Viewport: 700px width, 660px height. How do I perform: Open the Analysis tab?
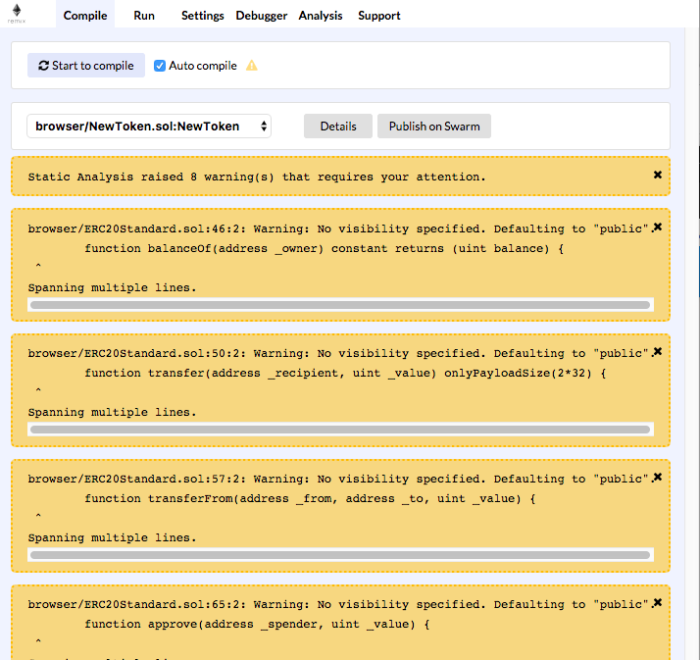point(320,15)
